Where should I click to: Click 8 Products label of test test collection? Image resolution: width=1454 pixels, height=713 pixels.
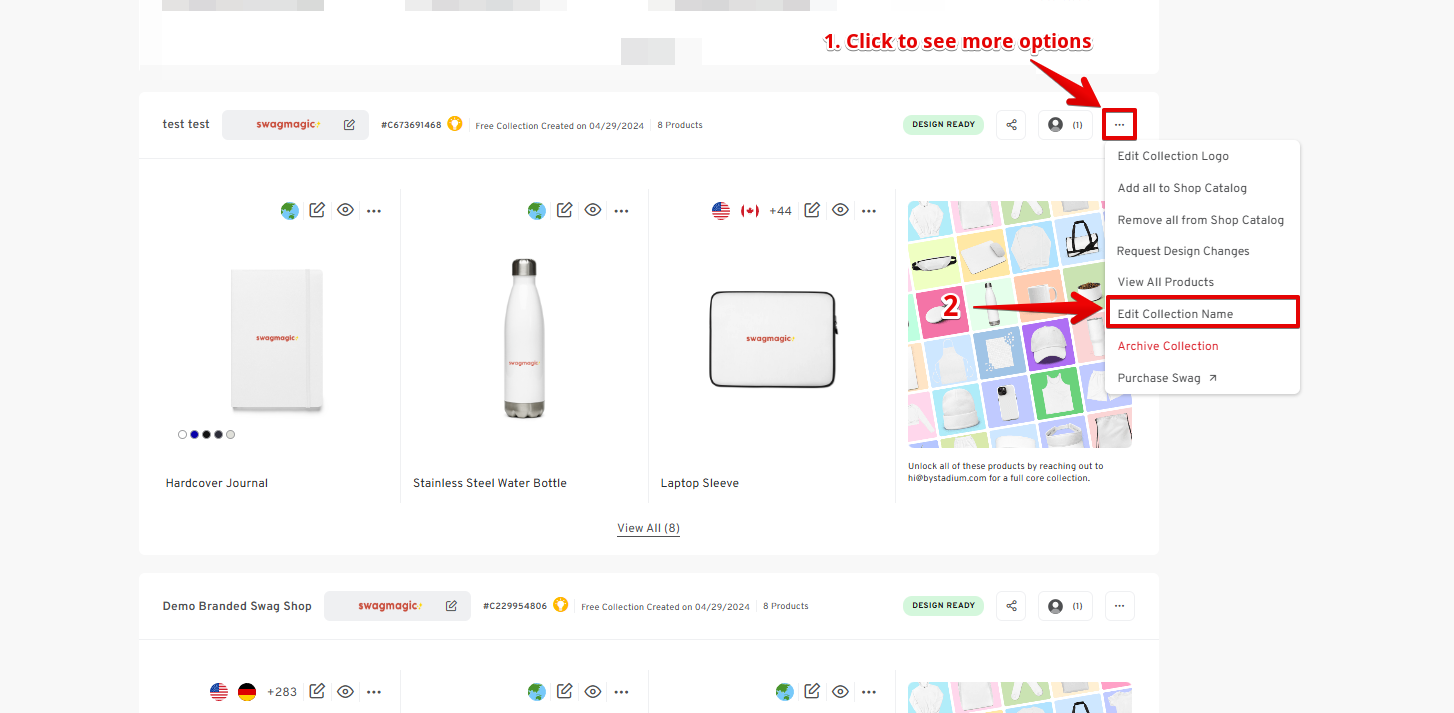tap(680, 125)
